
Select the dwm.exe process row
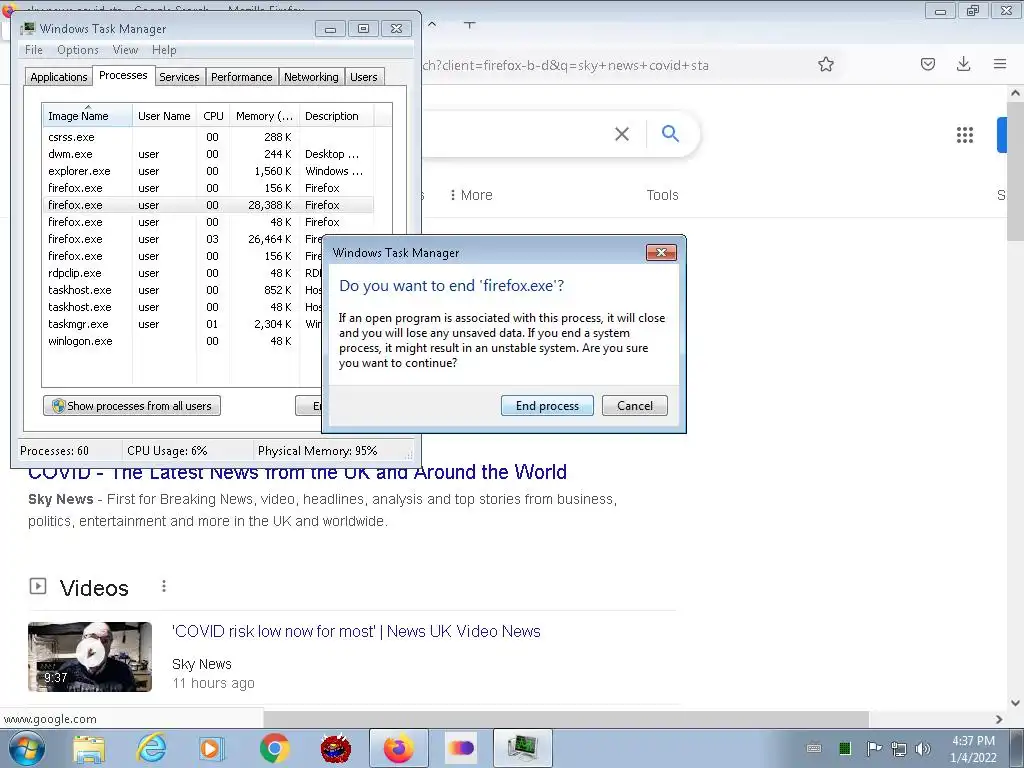pyautogui.click(x=208, y=154)
